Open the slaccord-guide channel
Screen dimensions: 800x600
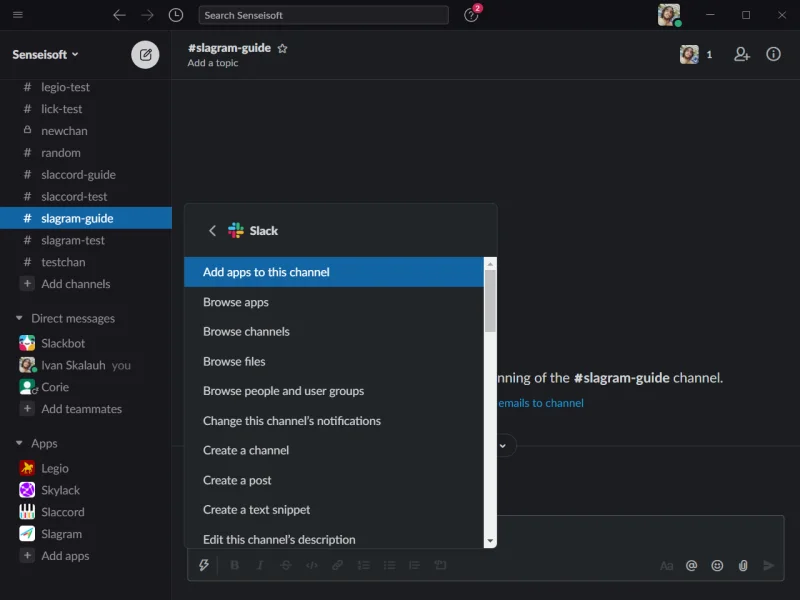pyautogui.click(x=86, y=175)
